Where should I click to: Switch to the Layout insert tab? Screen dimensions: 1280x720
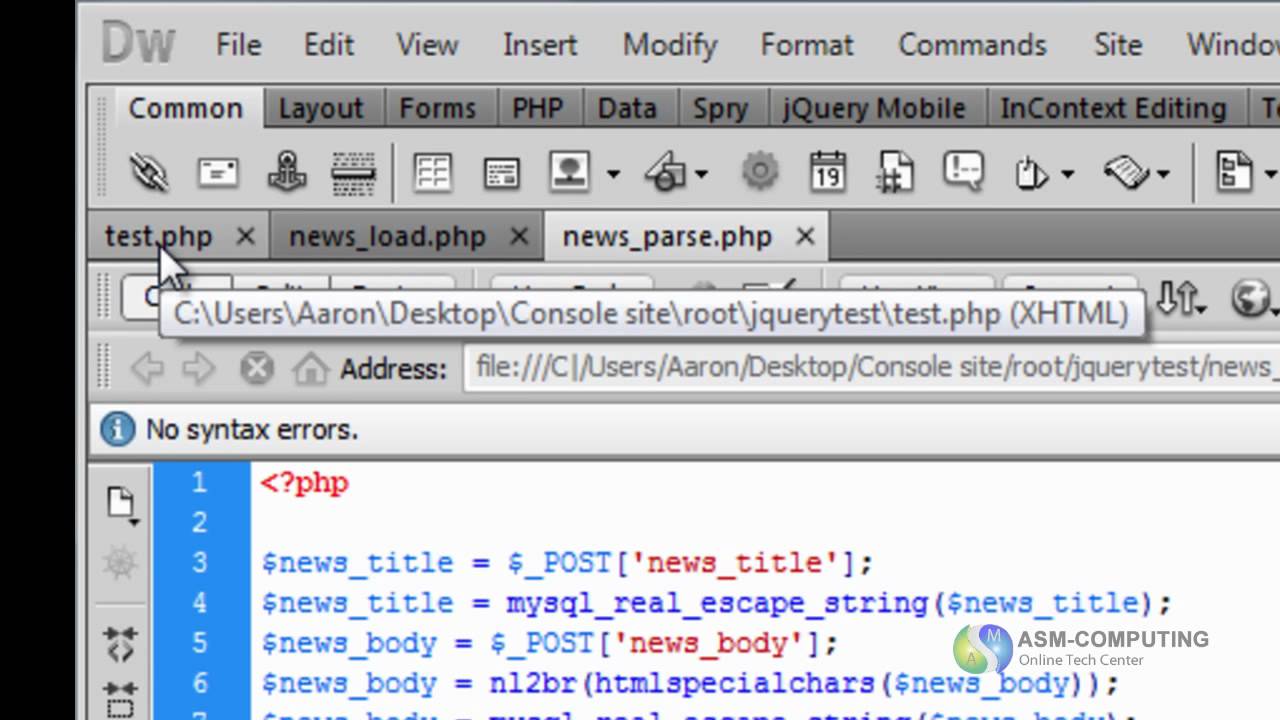pos(320,108)
